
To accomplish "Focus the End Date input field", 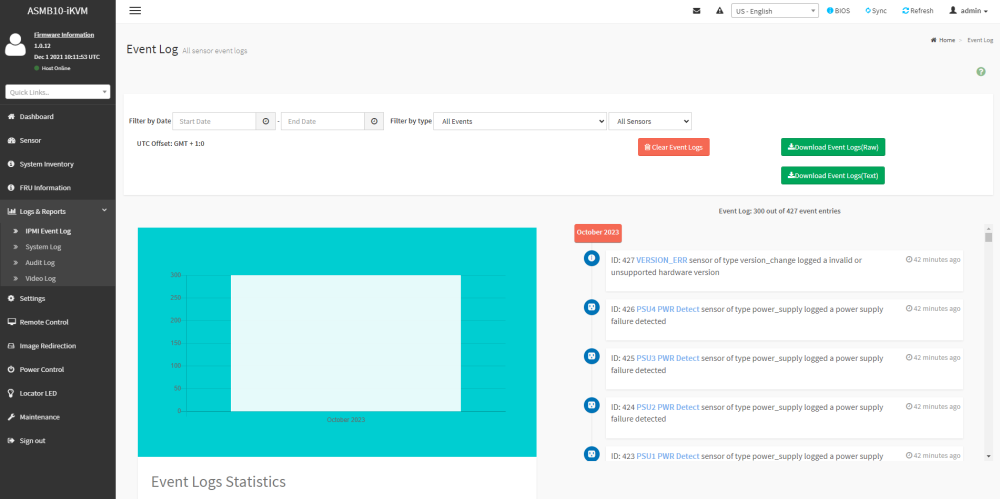I will [x=323, y=121].
